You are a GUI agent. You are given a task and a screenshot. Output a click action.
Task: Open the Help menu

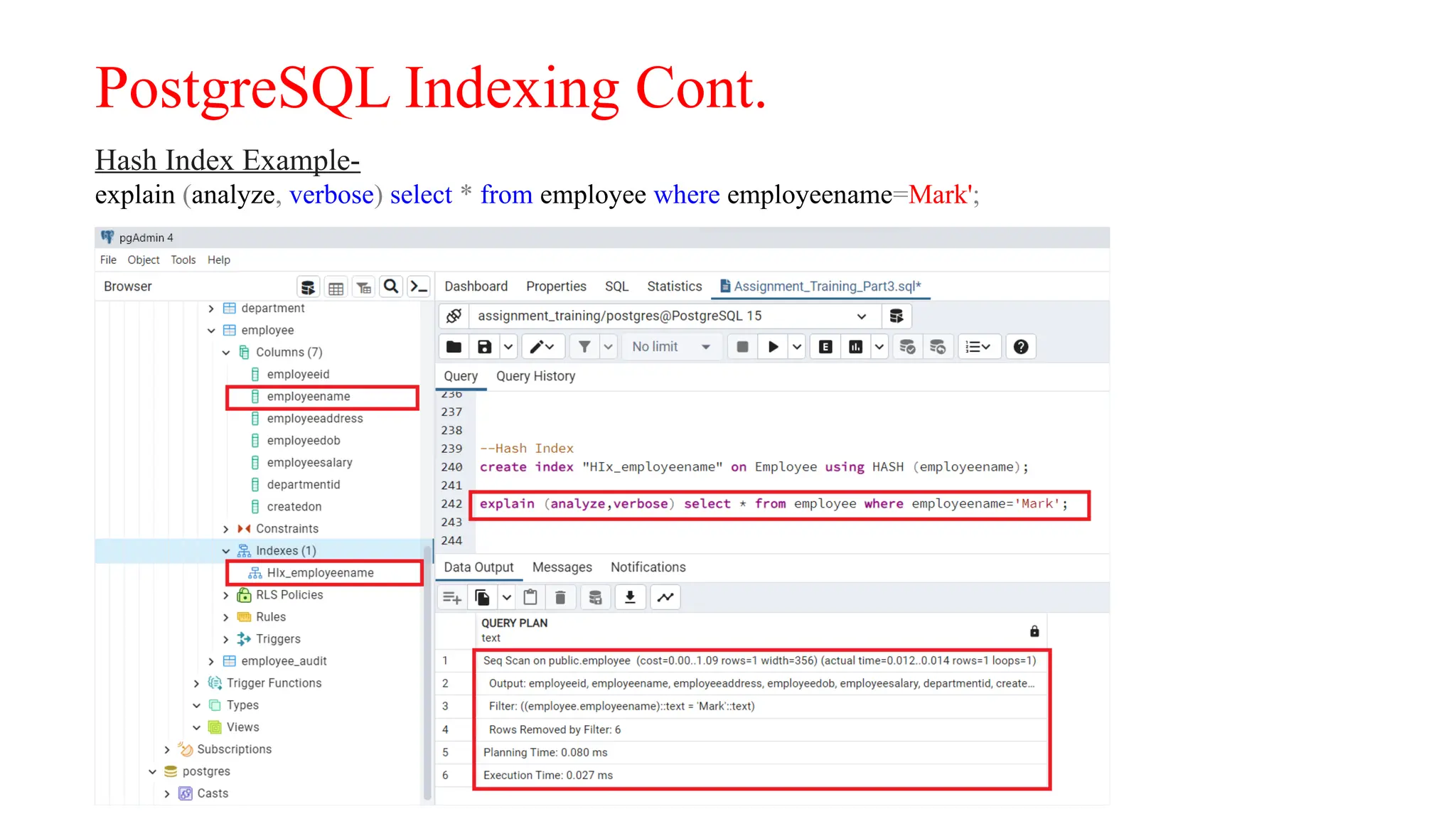(219, 260)
